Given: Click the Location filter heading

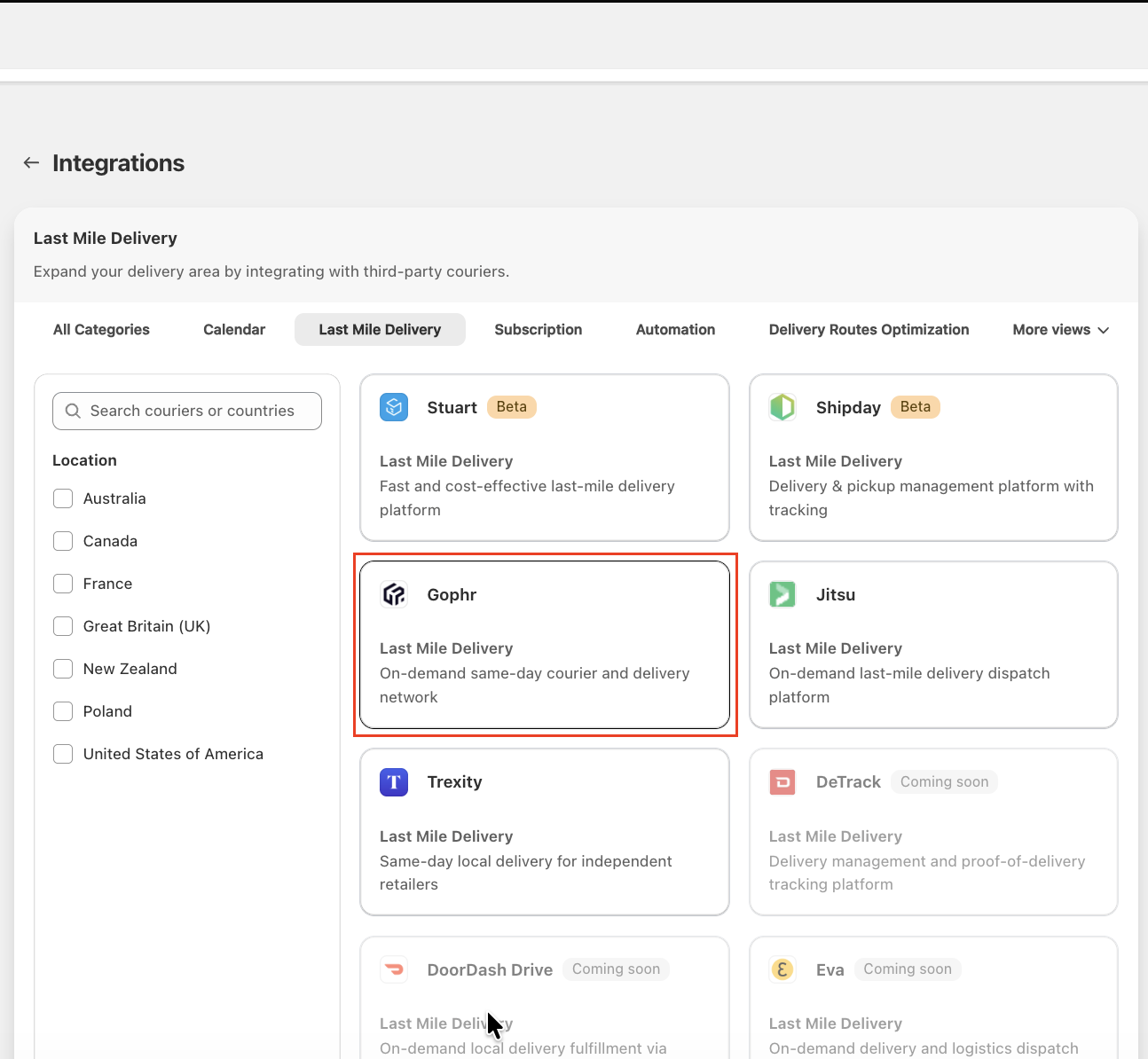Looking at the screenshot, I should pos(84,460).
